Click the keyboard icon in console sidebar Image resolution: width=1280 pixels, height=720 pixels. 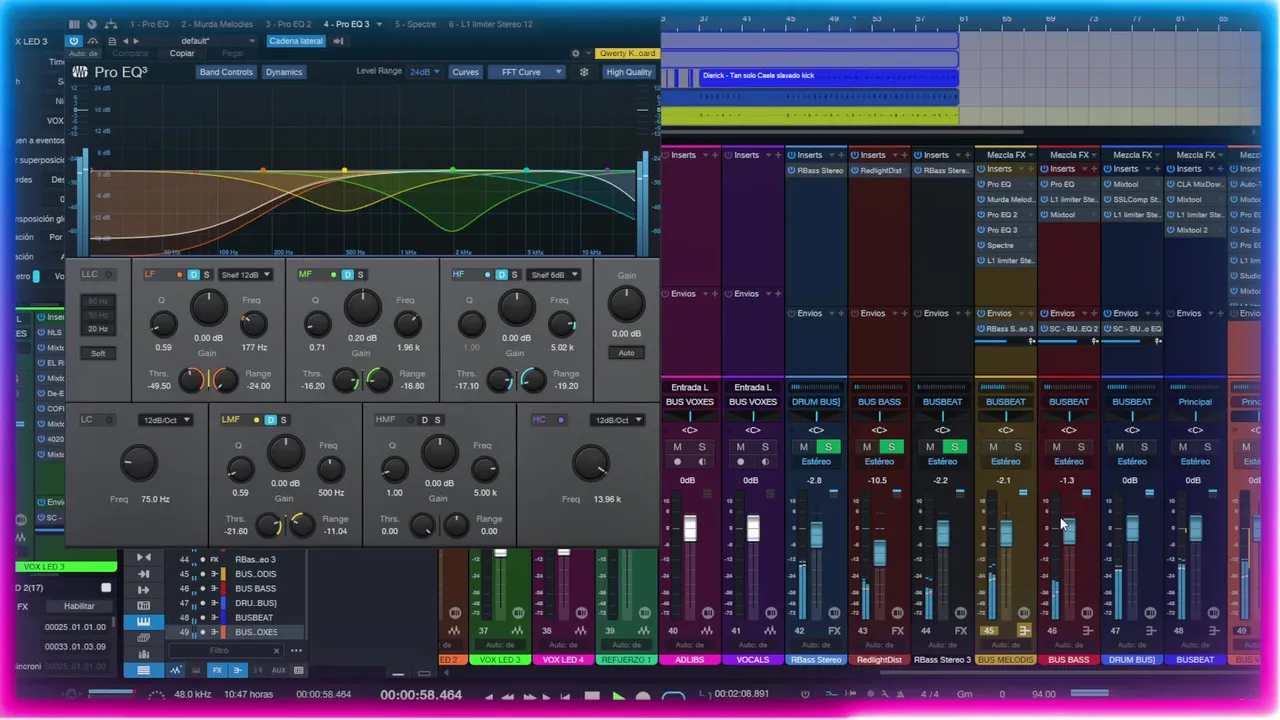click(144, 621)
